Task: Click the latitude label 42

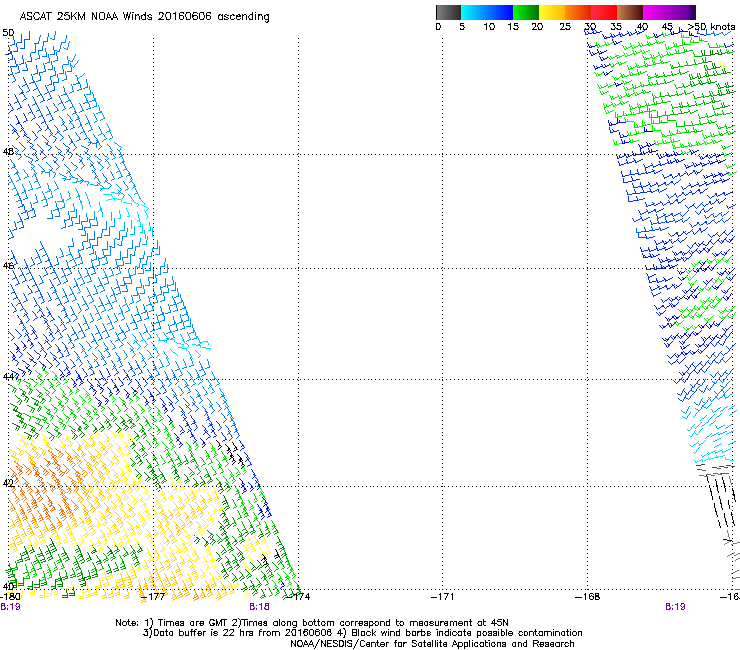Action: pyautogui.click(x=8, y=483)
